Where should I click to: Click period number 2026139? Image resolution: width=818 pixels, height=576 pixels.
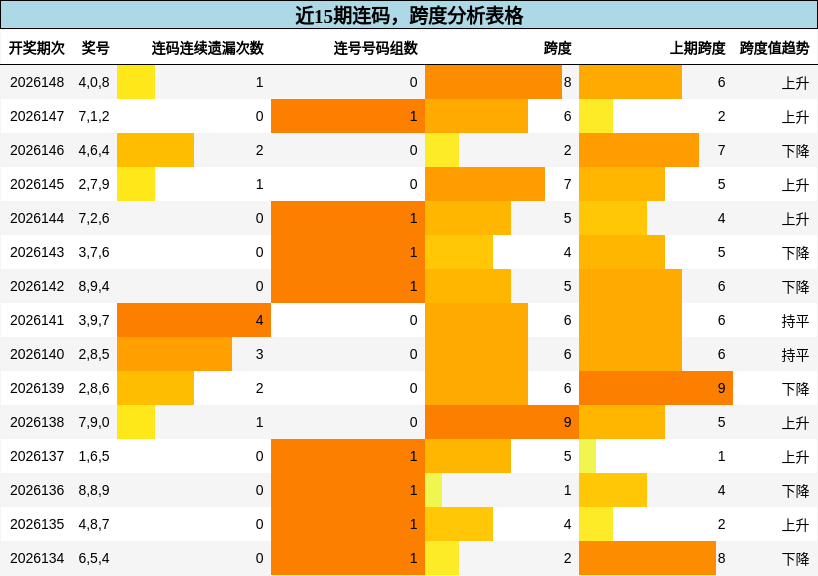37,388
